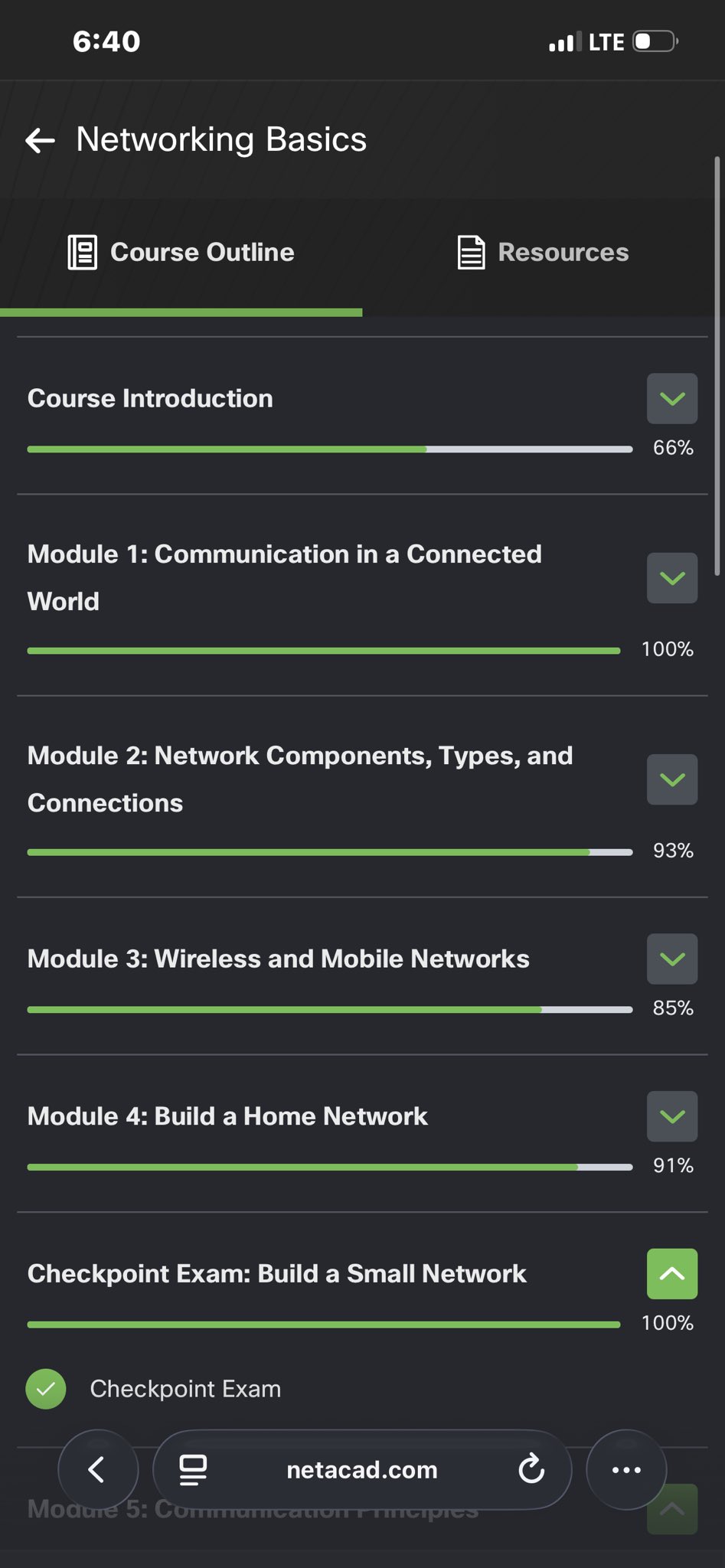Tap the back arrow beside Networking Basics

[40, 140]
